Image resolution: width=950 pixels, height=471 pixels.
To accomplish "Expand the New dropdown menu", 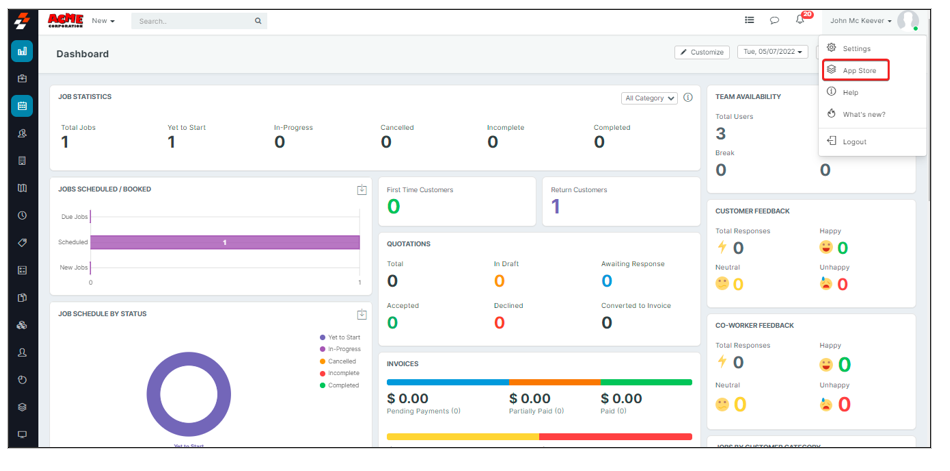I will coord(103,21).
